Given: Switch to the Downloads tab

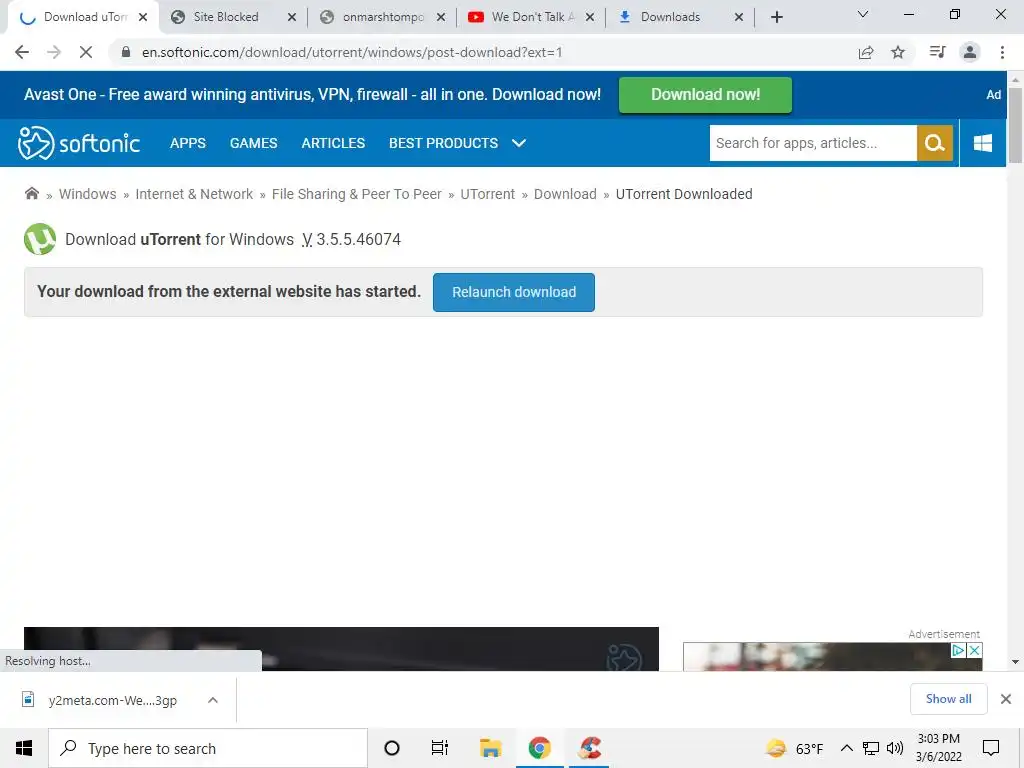Looking at the screenshot, I should point(670,17).
